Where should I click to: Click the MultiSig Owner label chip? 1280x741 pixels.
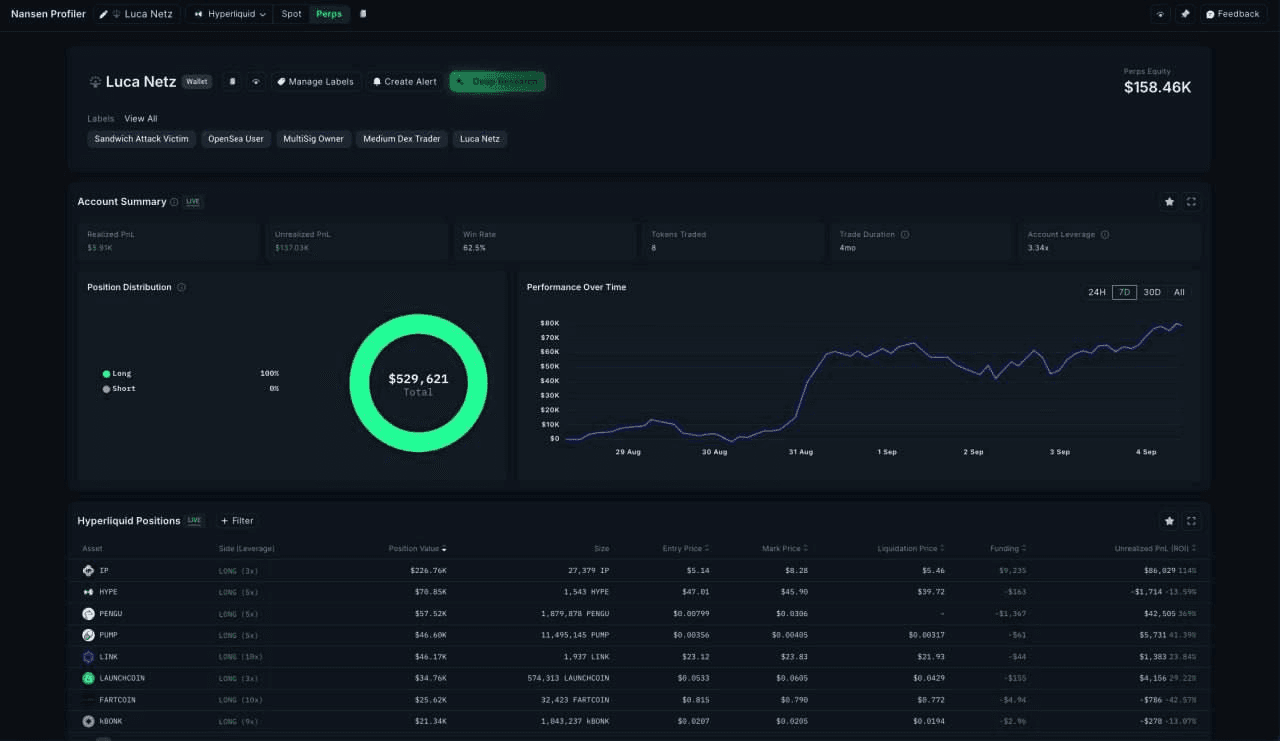tap(313, 139)
